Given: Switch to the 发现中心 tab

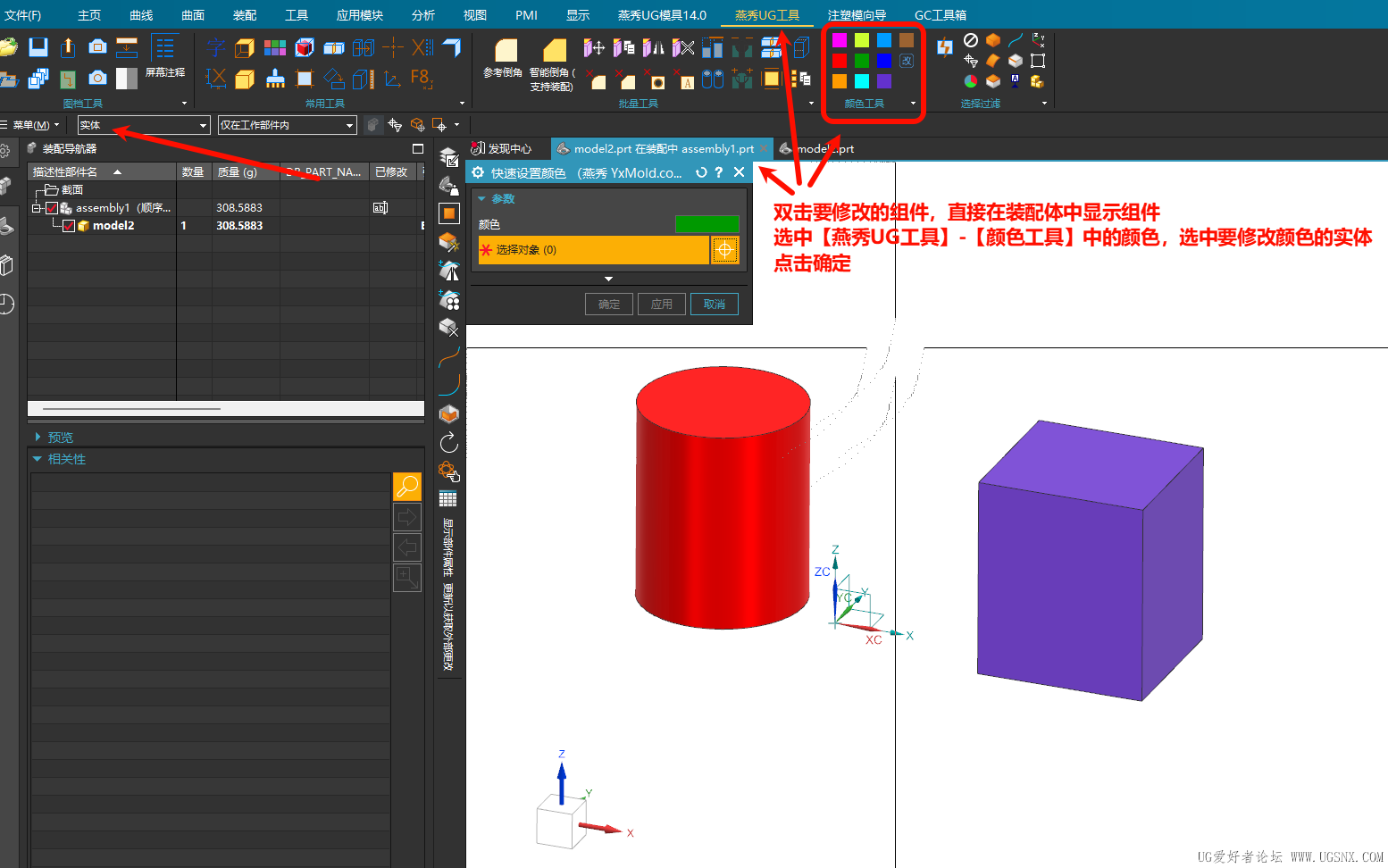Looking at the screenshot, I should pos(502,149).
